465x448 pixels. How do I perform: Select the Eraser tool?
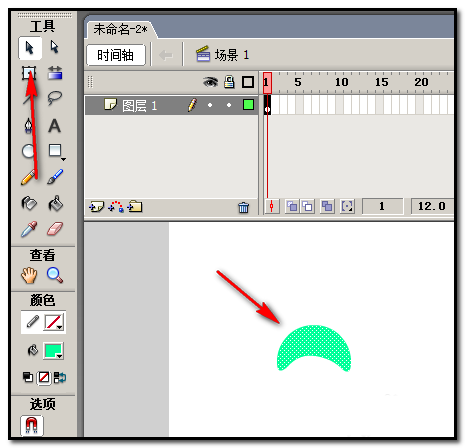point(55,229)
